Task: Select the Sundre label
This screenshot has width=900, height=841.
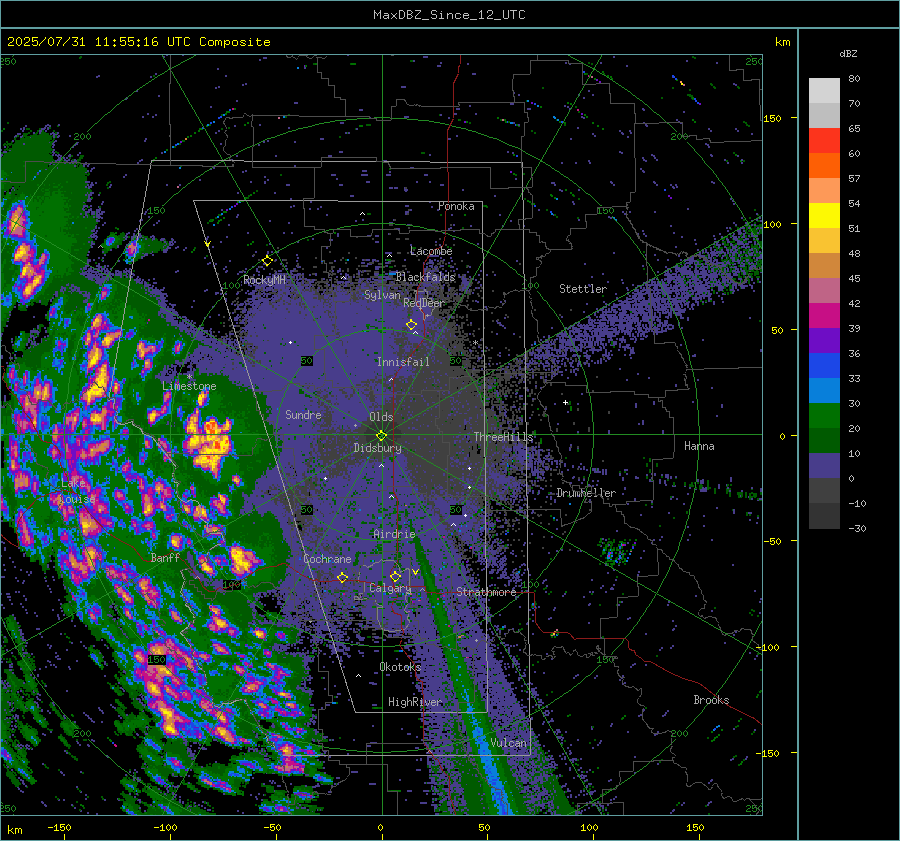Action: (x=303, y=414)
